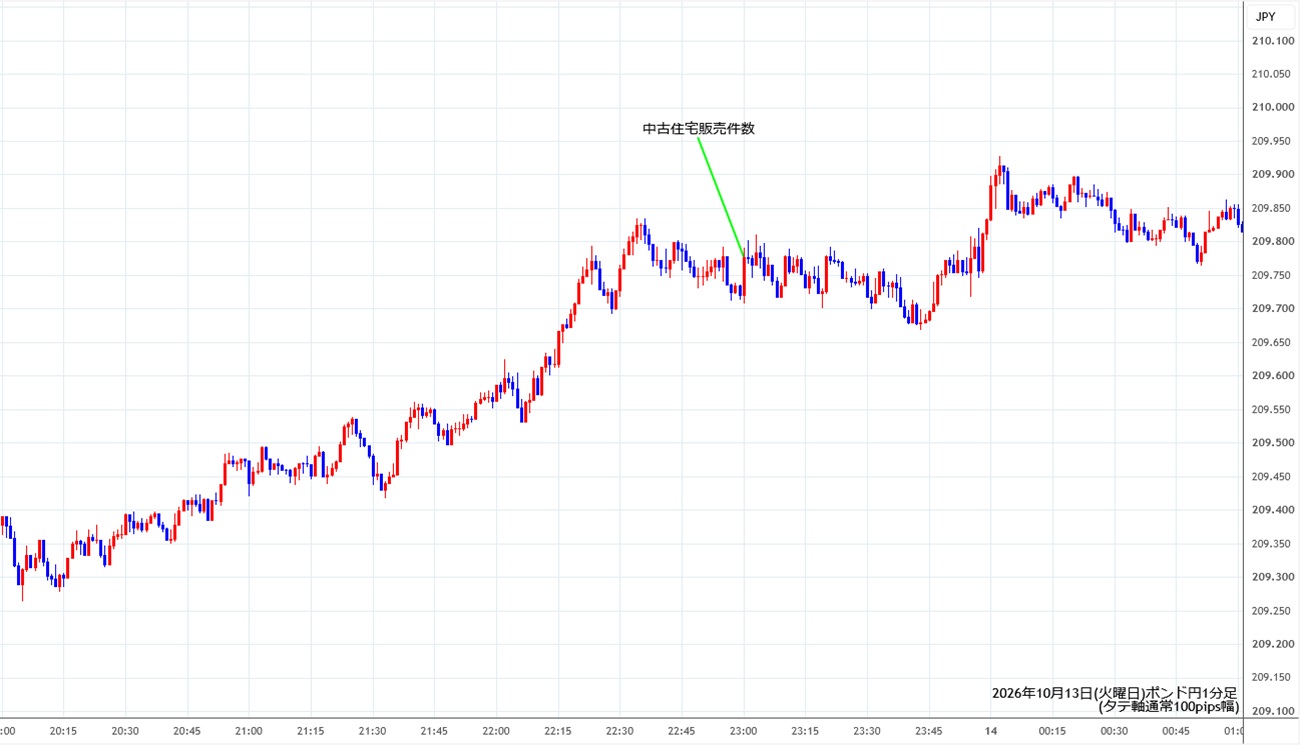
Task: Click the 22:00 time axis label
Action: point(496,731)
